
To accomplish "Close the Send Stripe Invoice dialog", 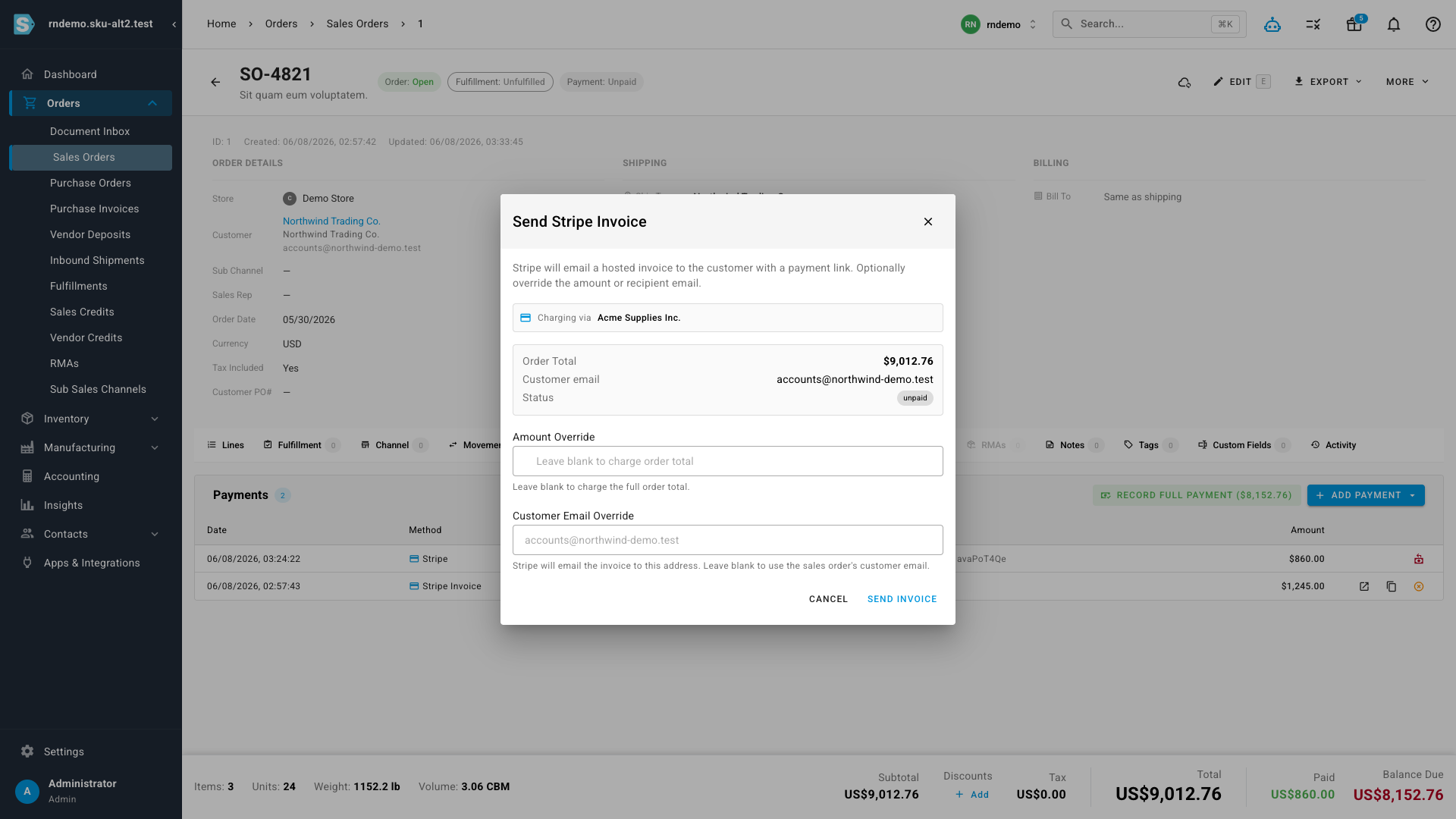I will tap(927, 221).
